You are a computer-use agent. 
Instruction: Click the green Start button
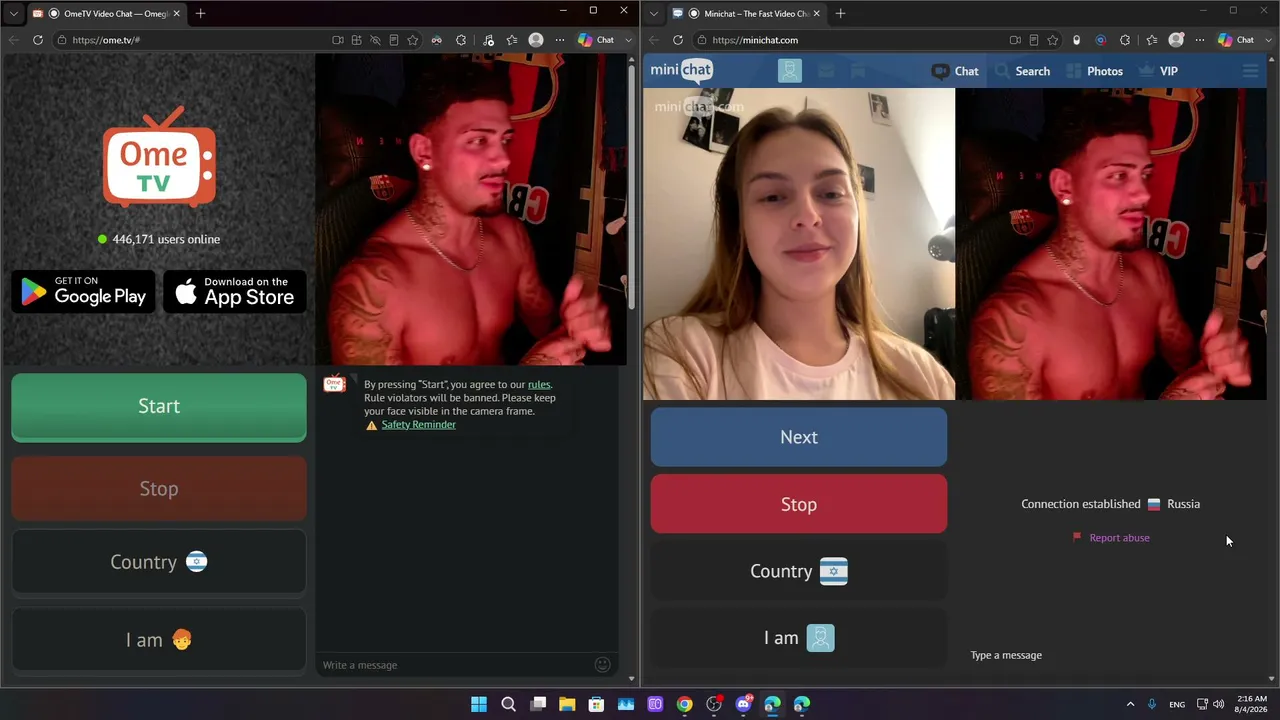click(x=159, y=406)
